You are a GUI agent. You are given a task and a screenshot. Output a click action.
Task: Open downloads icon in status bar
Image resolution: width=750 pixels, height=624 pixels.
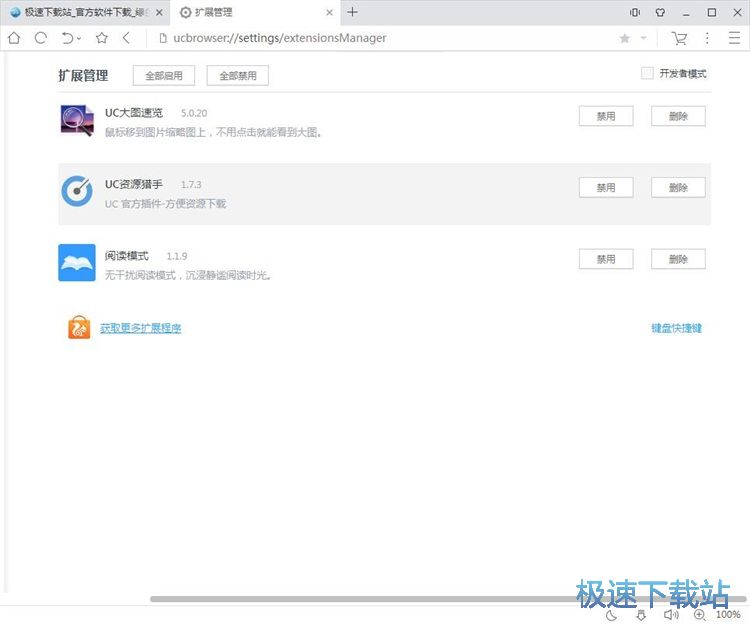coord(641,615)
